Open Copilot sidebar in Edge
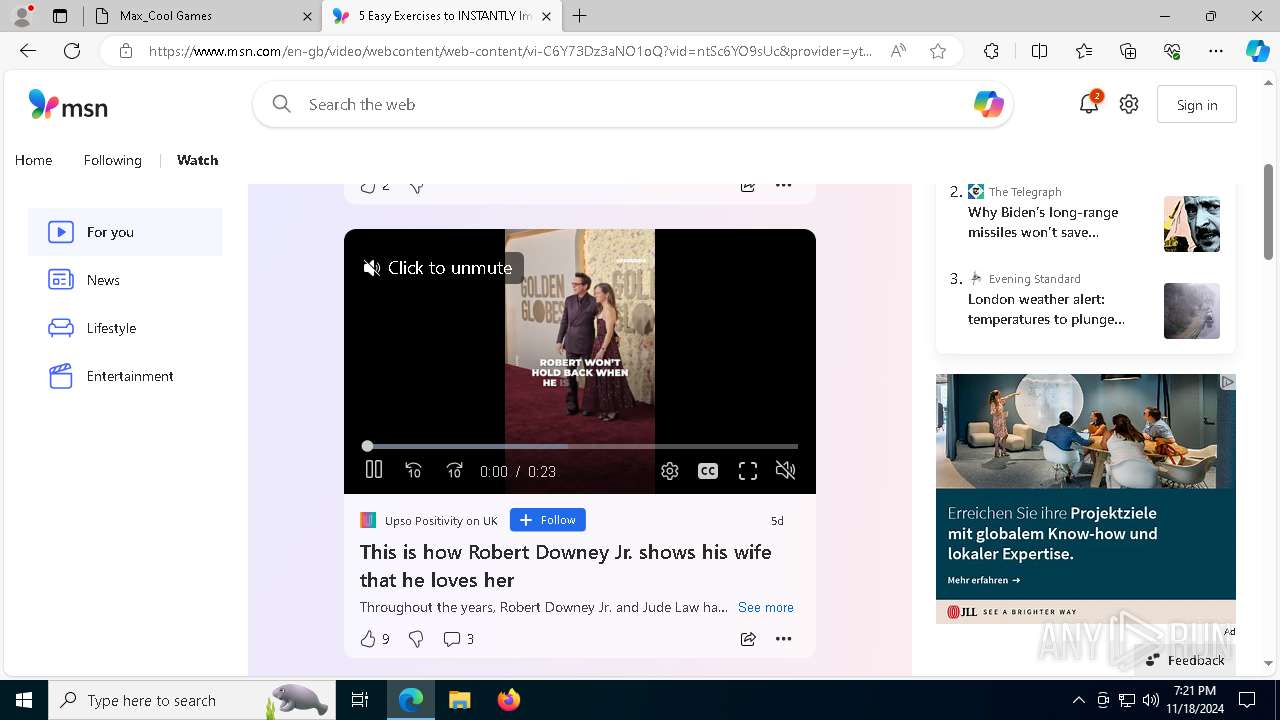This screenshot has width=1280, height=720. coord(1257,51)
